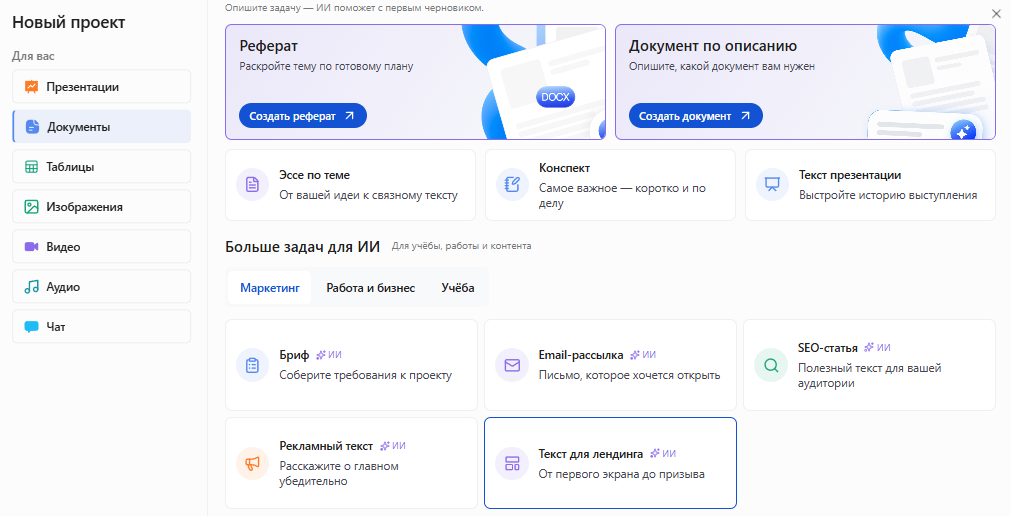This screenshot has height=516, width=1011.
Task: Open the Текст для лендинга card
Action: (x=610, y=463)
